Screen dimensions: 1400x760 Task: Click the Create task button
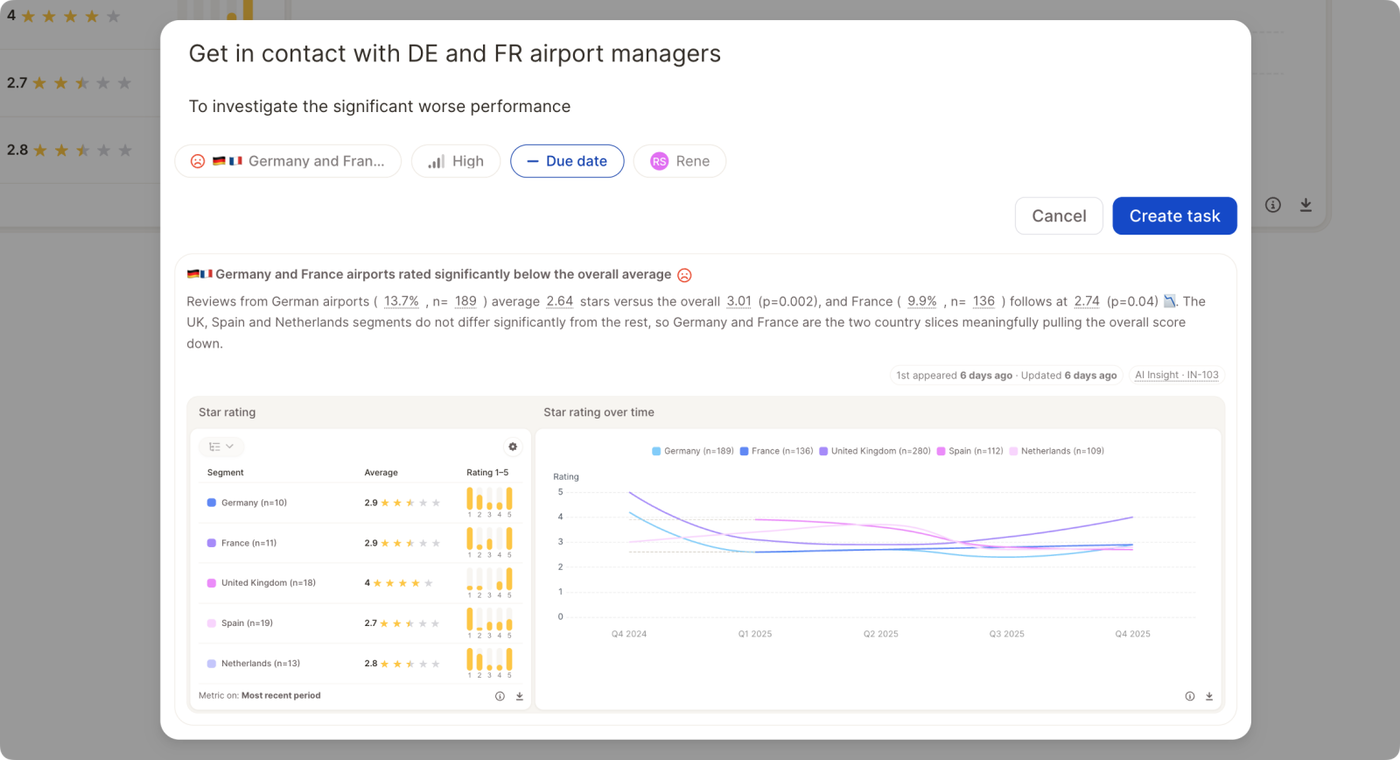[x=1175, y=216]
